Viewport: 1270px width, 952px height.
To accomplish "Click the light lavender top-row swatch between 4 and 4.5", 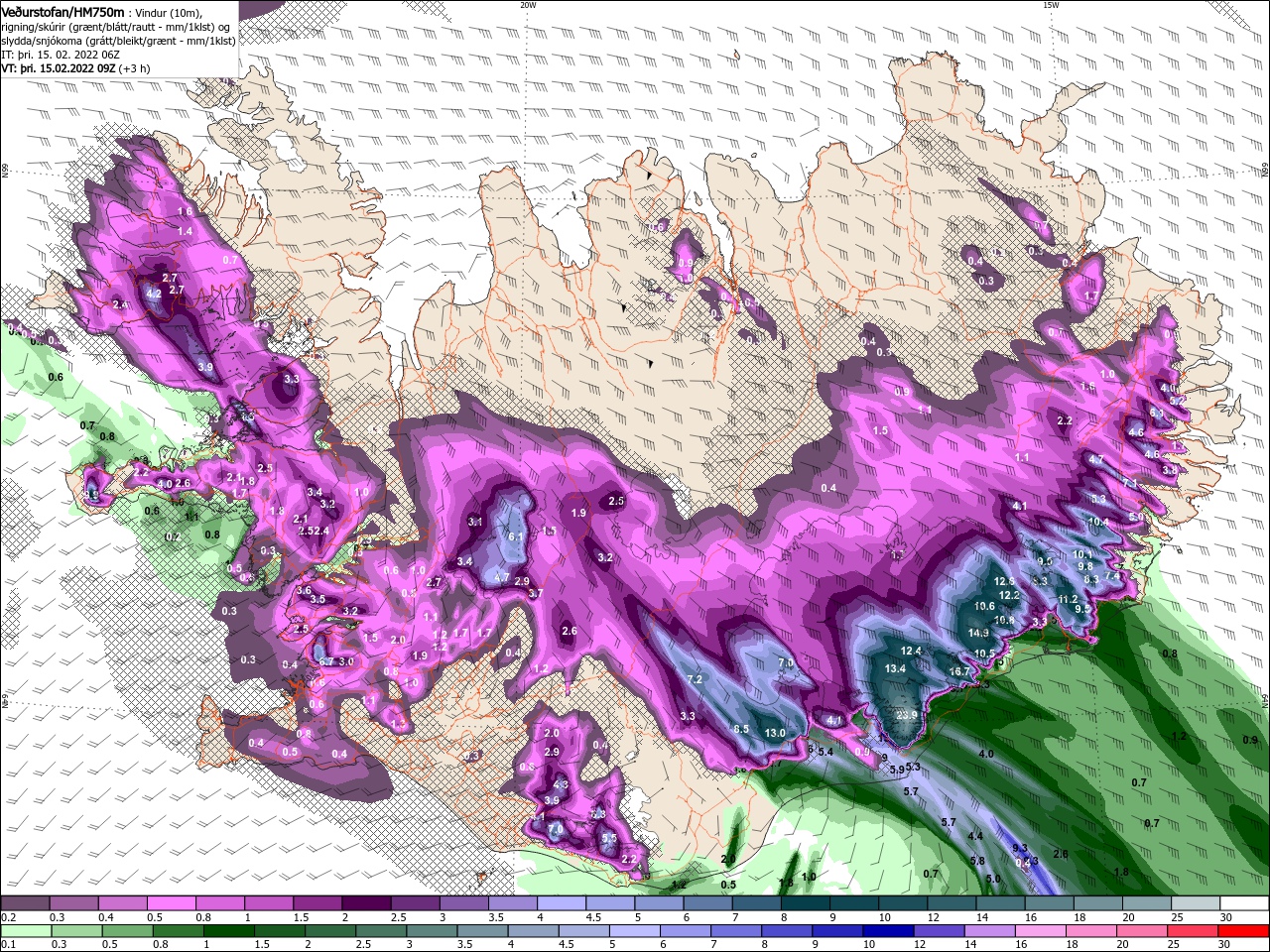I will (561, 902).
